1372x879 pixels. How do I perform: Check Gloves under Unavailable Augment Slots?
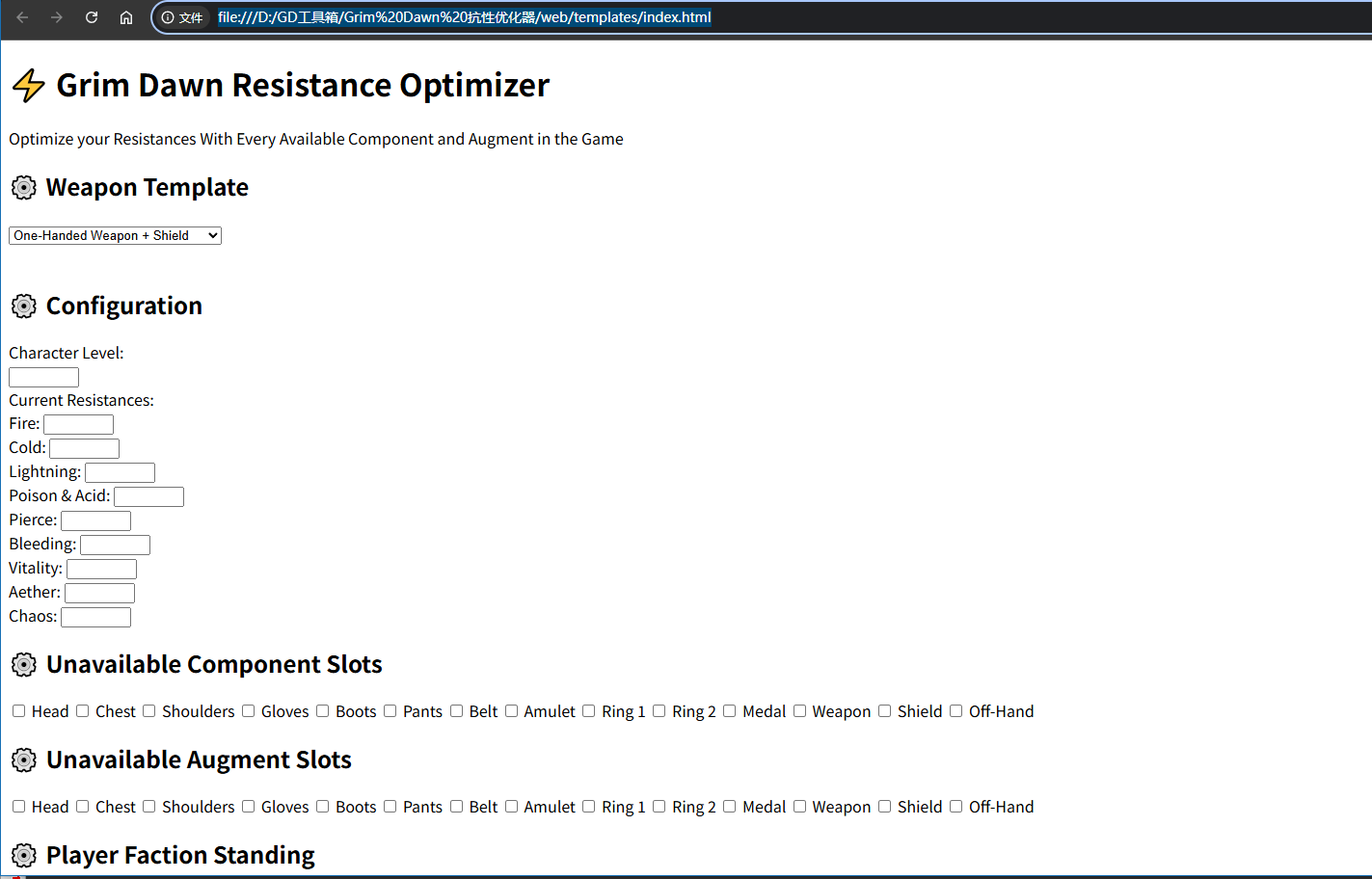tap(249, 807)
